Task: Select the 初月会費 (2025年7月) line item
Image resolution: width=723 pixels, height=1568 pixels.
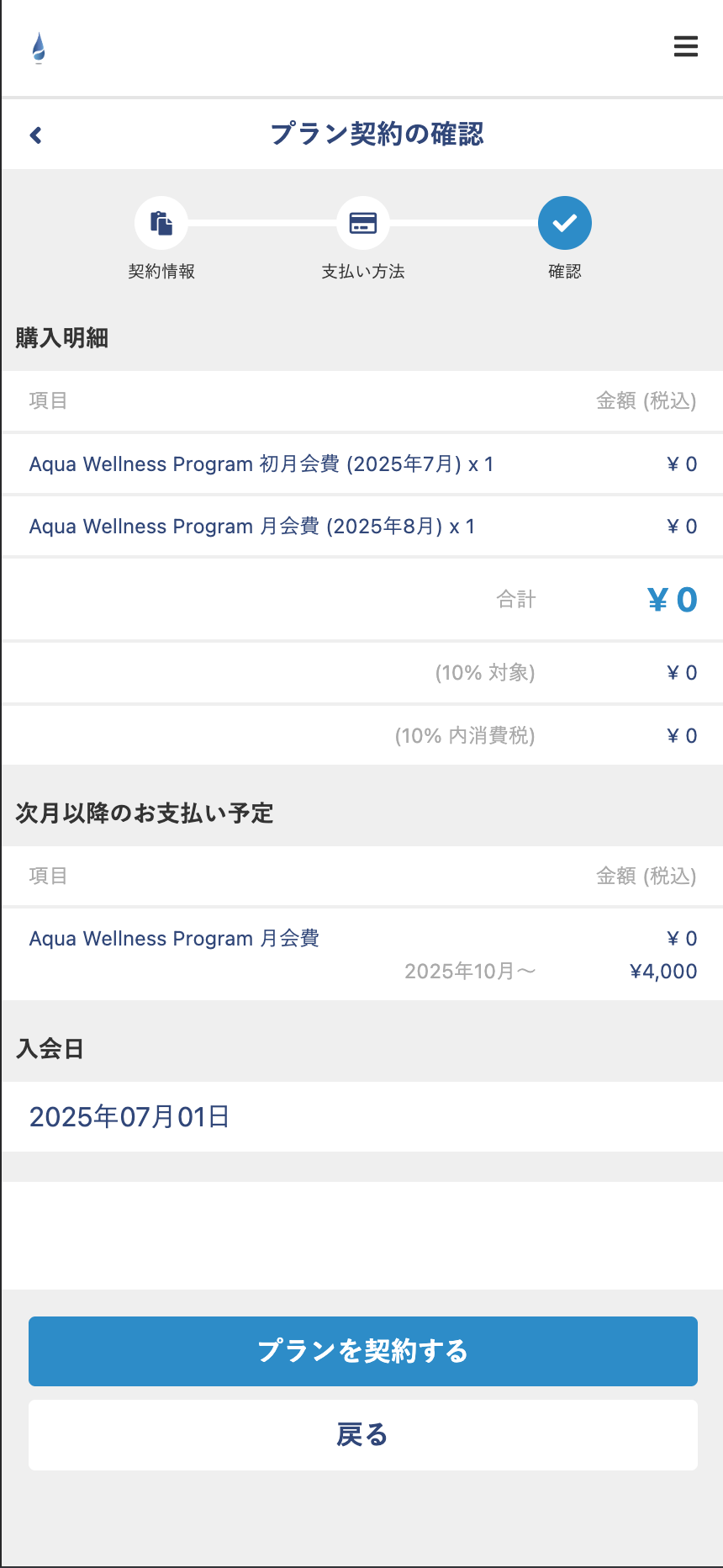Action: pyautogui.click(x=362, y=464)
